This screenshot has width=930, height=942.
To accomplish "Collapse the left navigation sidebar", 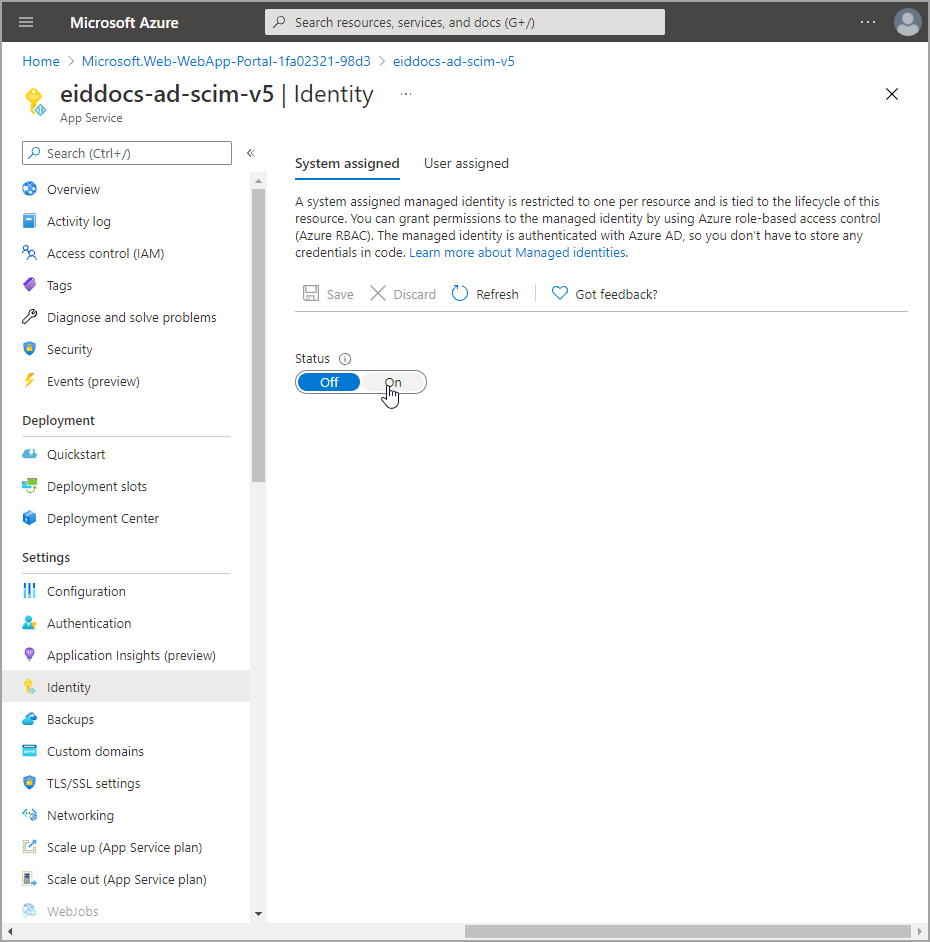I will point(251,153).
